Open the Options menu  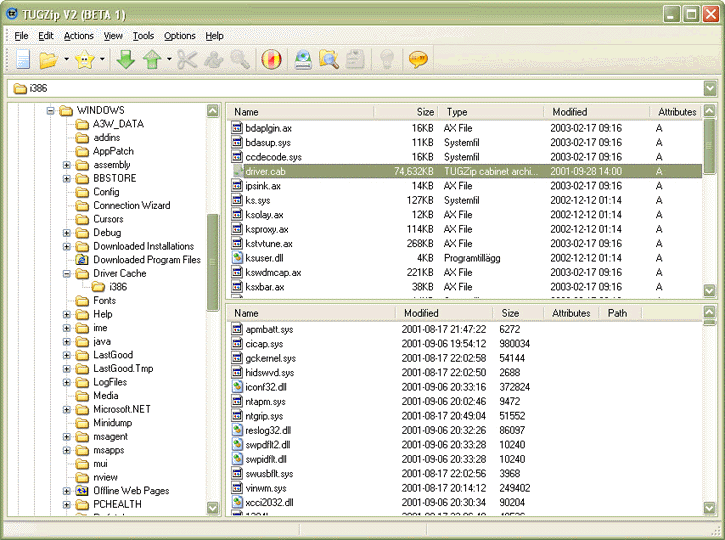click(x=180, y=36)
